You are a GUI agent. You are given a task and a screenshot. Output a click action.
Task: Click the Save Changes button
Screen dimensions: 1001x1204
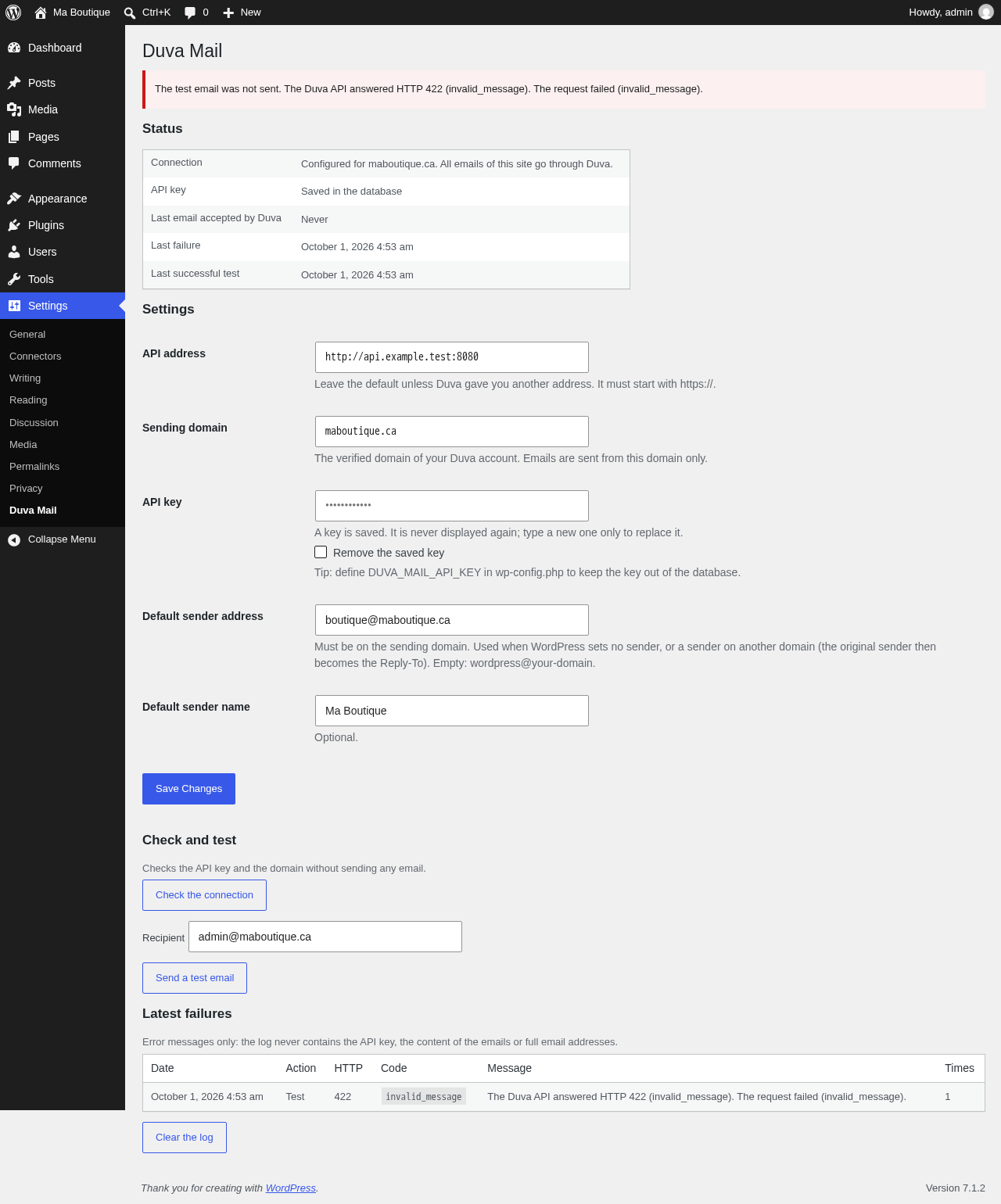click(x=188, y=789)
